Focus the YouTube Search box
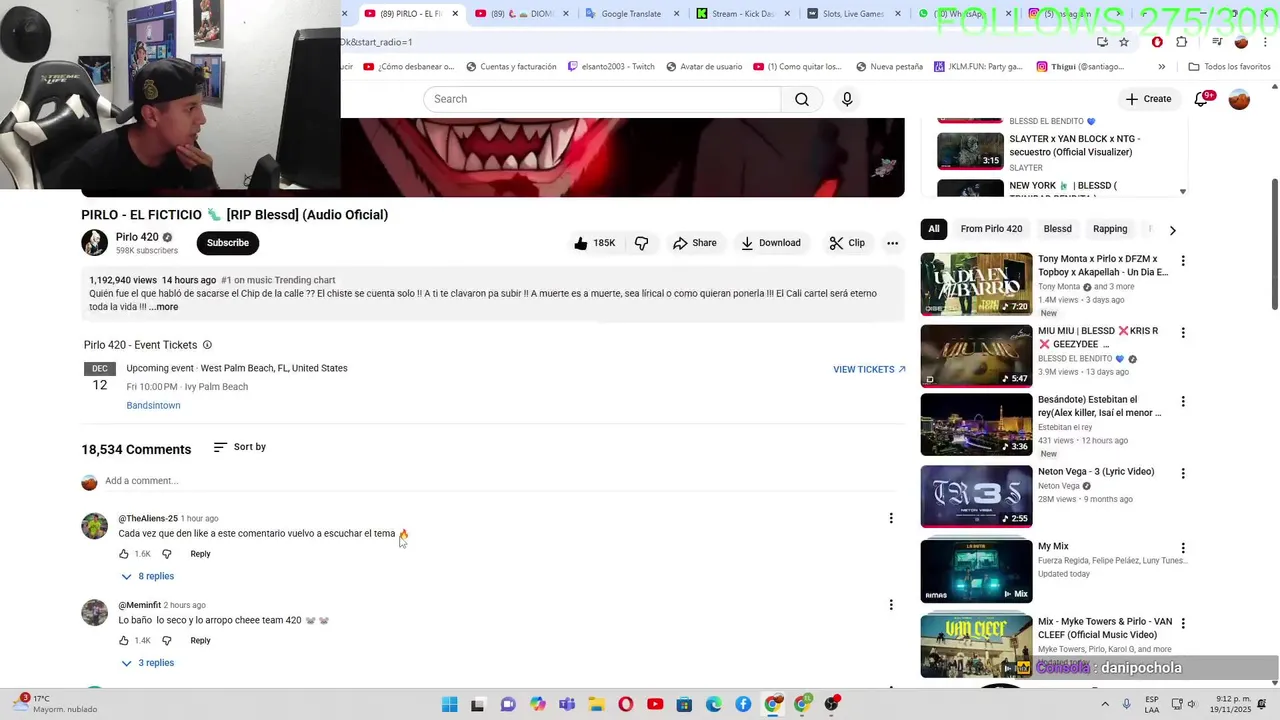Screen dimensions: 1280x720 pyautogui.click(x=602, y=99)
